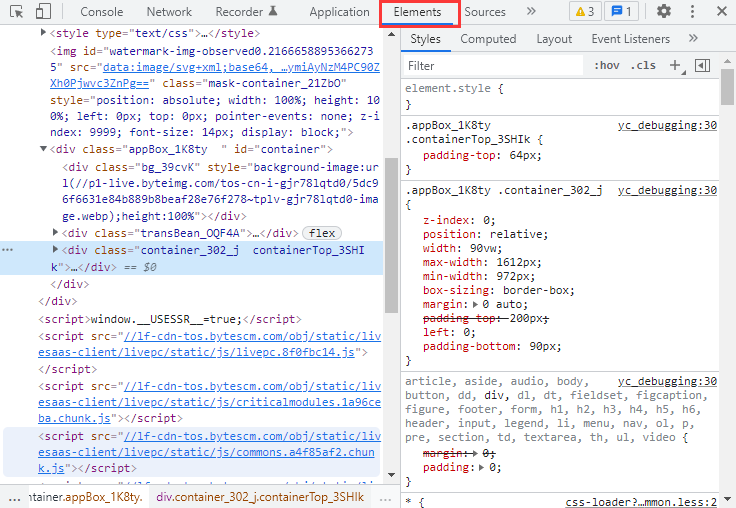Expand the struck-through margin 0 shorthand
This screenshot has width=736, height=508.
pyautogui.click(x=475, y=454)
